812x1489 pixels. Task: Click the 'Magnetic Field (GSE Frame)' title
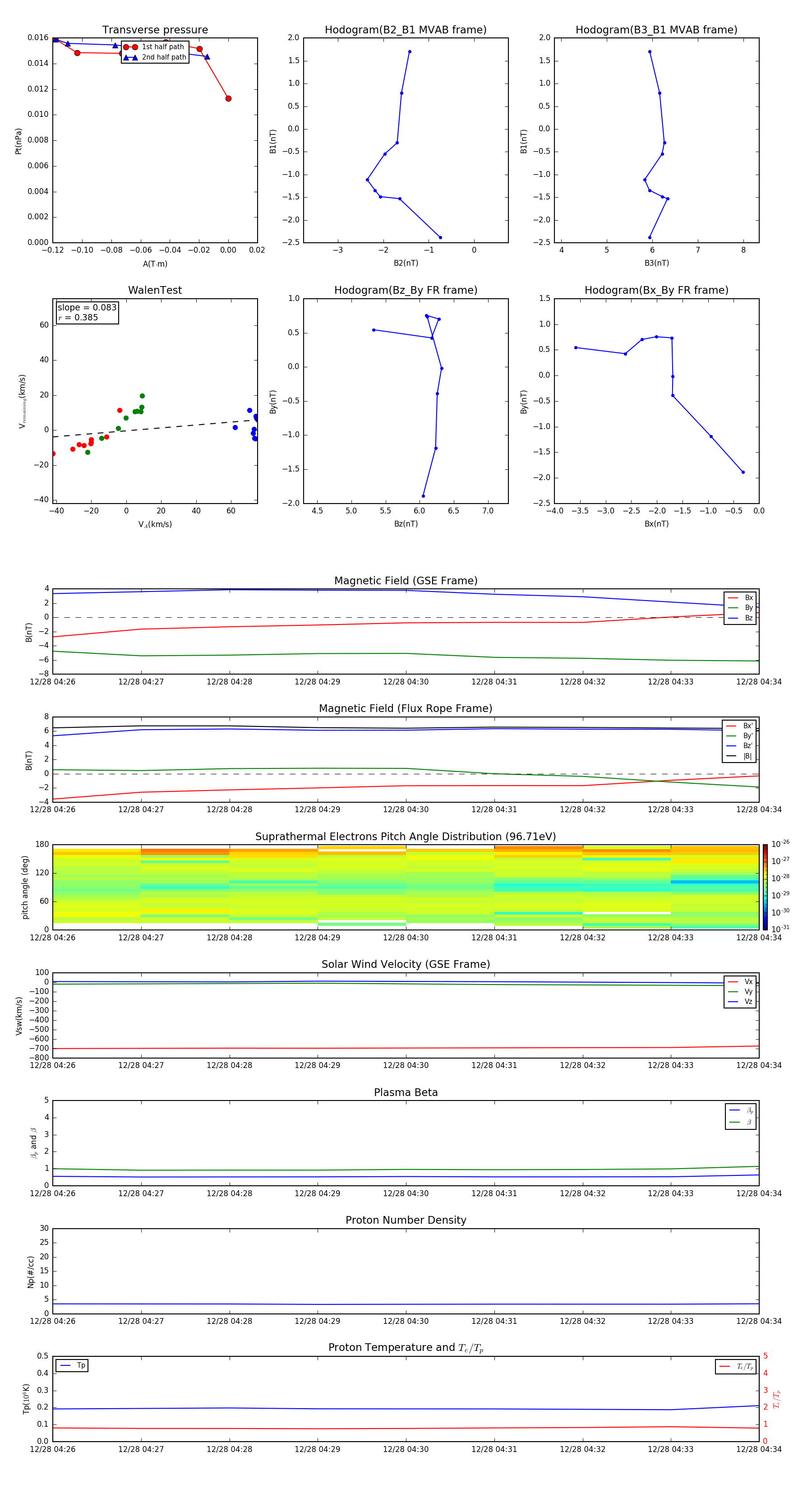click(406, 581)
